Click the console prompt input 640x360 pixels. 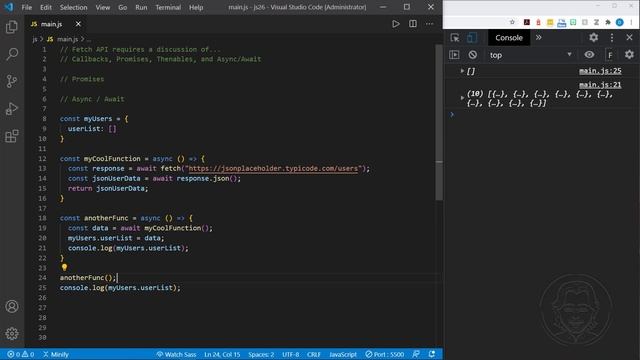coord(543,115)
